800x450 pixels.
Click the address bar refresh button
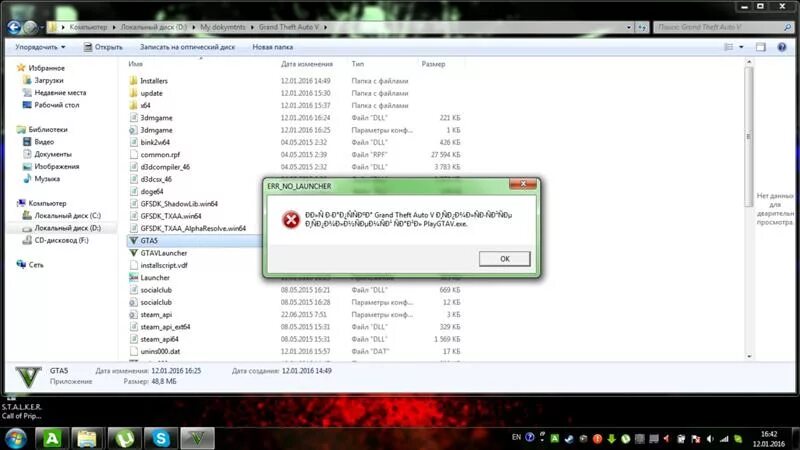[642, 27]
